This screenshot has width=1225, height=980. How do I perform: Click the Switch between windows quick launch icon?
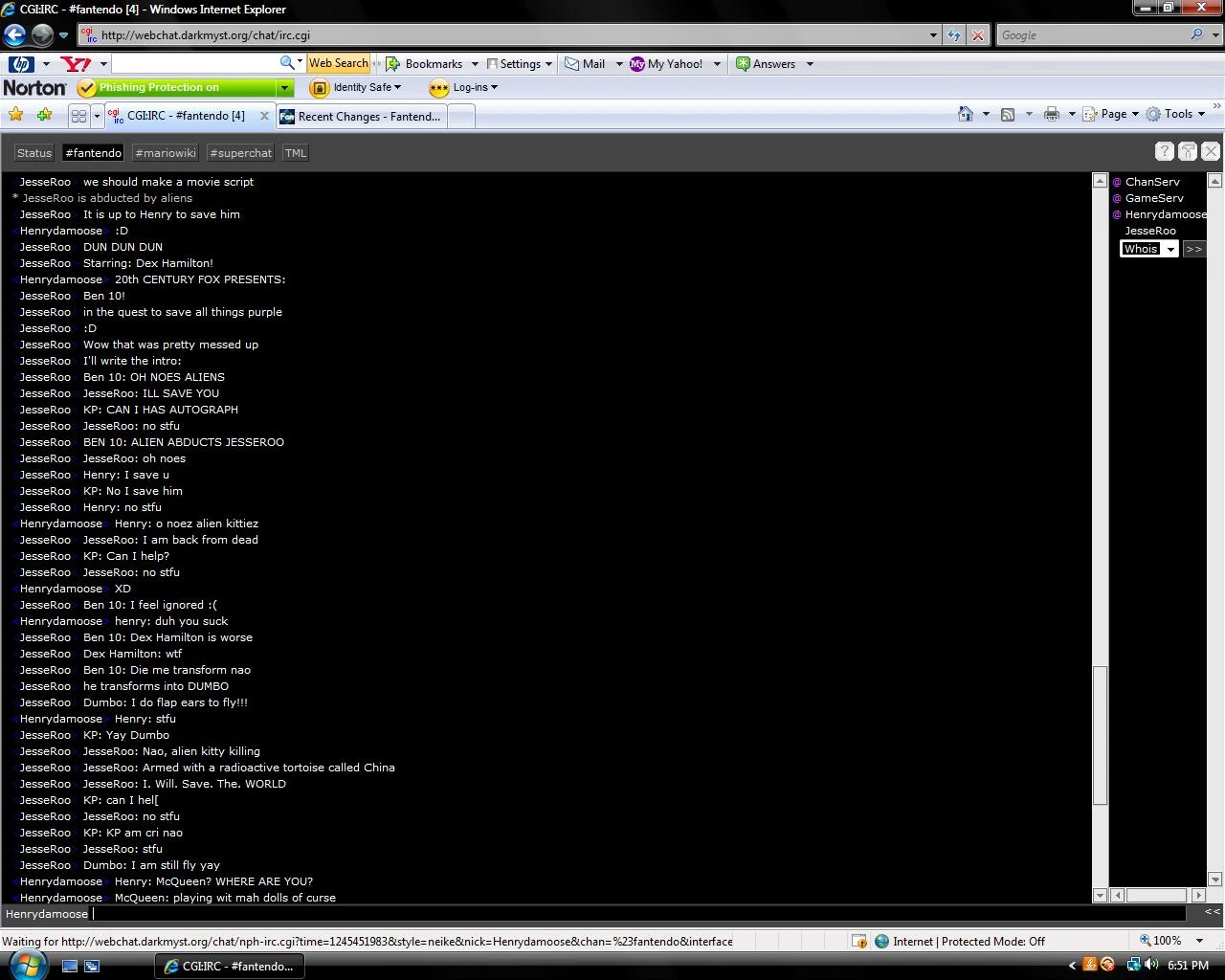92,966
